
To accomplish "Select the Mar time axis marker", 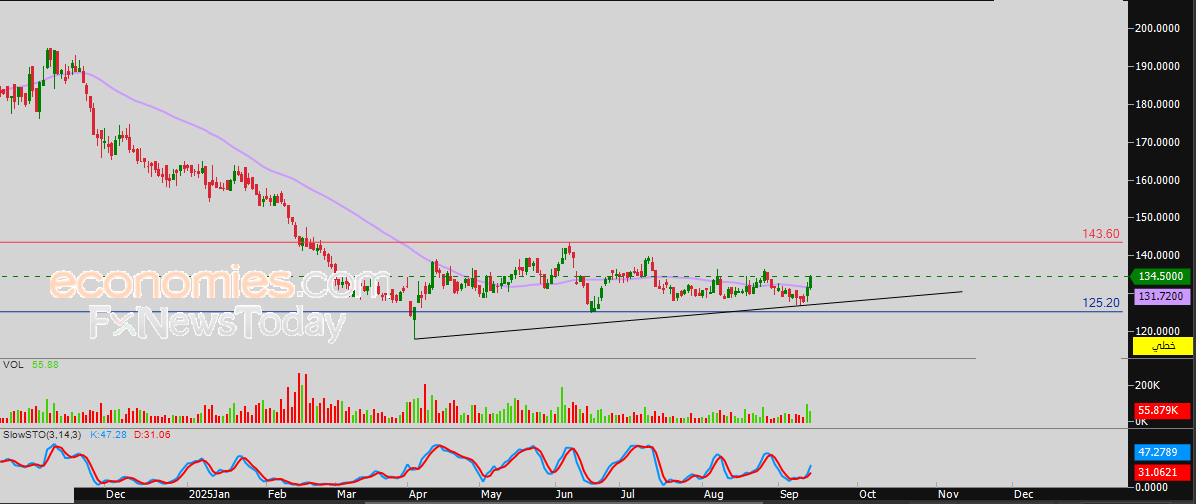I will pos(347,495).
